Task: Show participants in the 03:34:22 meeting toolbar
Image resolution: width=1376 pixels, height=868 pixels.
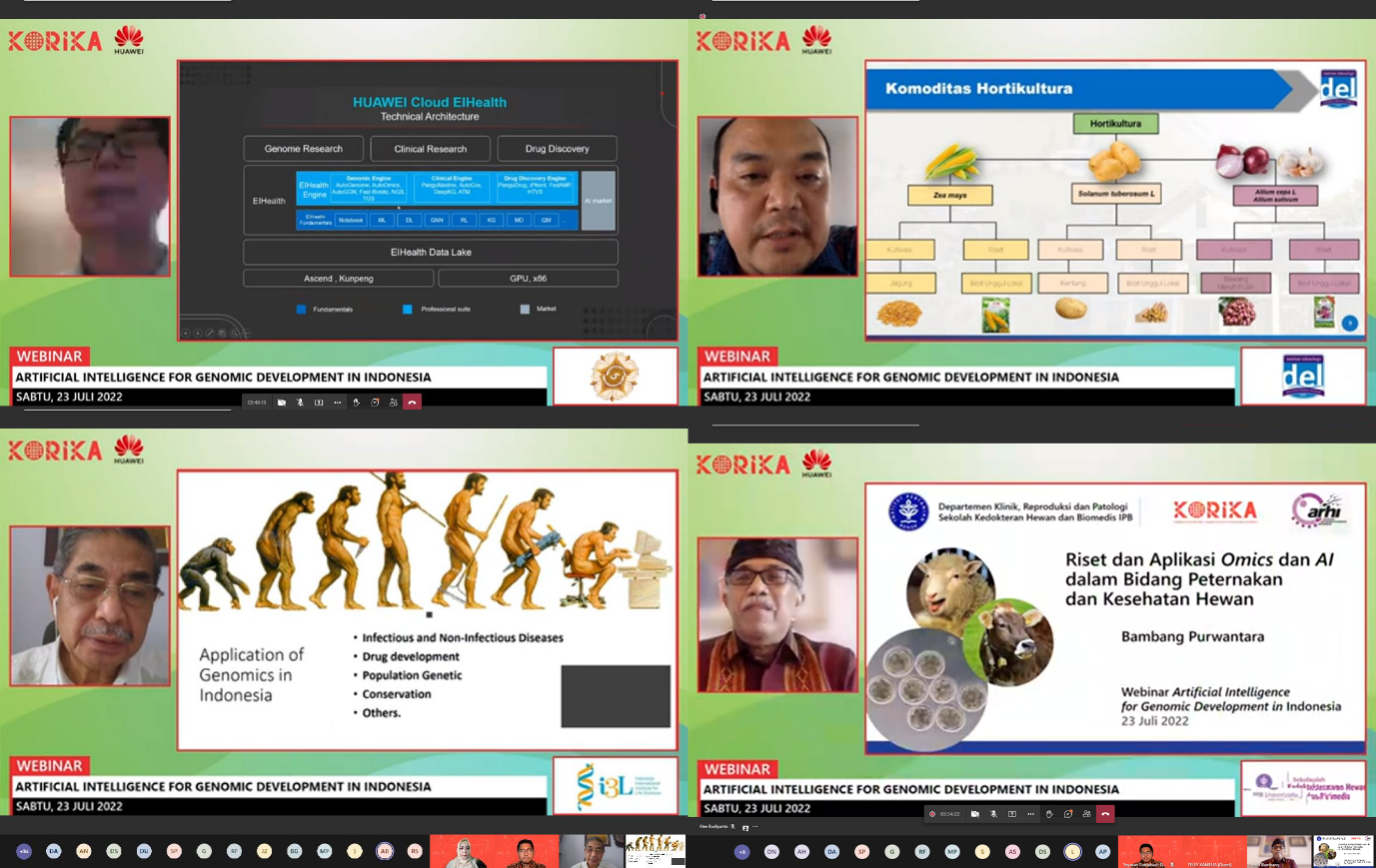Action: pos(1086,814)
